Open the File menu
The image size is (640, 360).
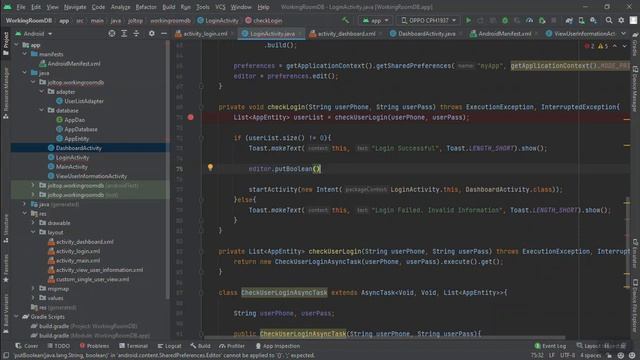[21, 7]
